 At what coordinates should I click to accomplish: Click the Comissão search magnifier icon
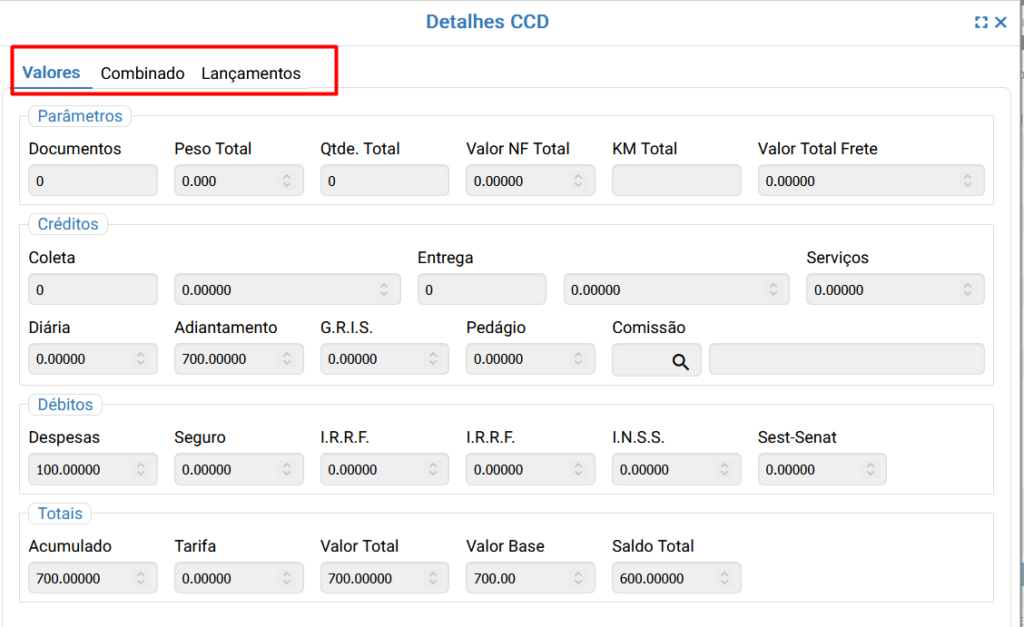tap(680, 361)
